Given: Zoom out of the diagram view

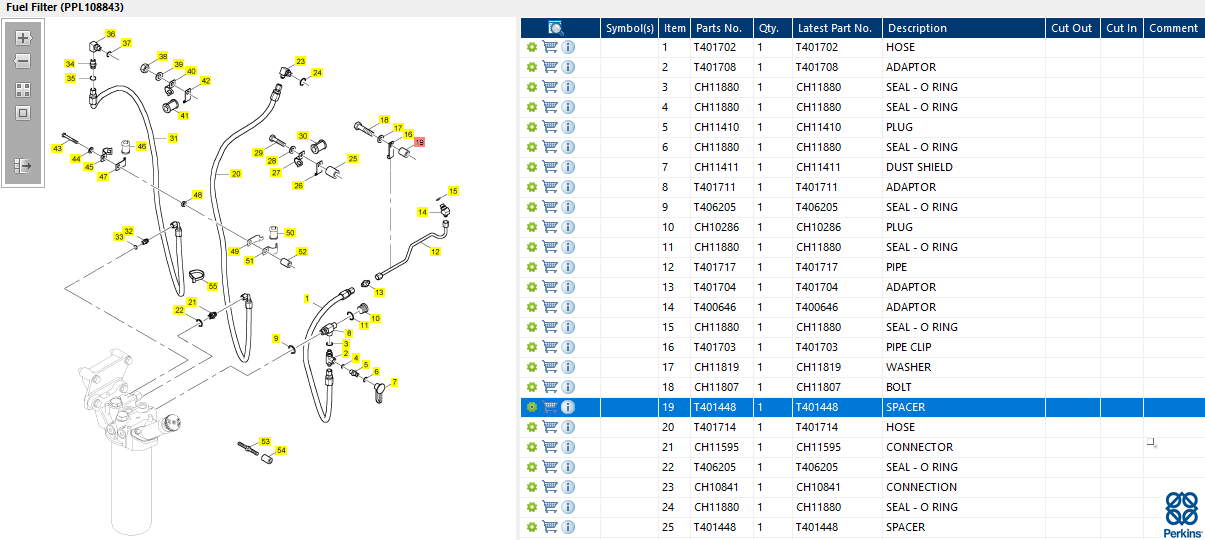Looking at the screenshot, I should pos(23,61).
